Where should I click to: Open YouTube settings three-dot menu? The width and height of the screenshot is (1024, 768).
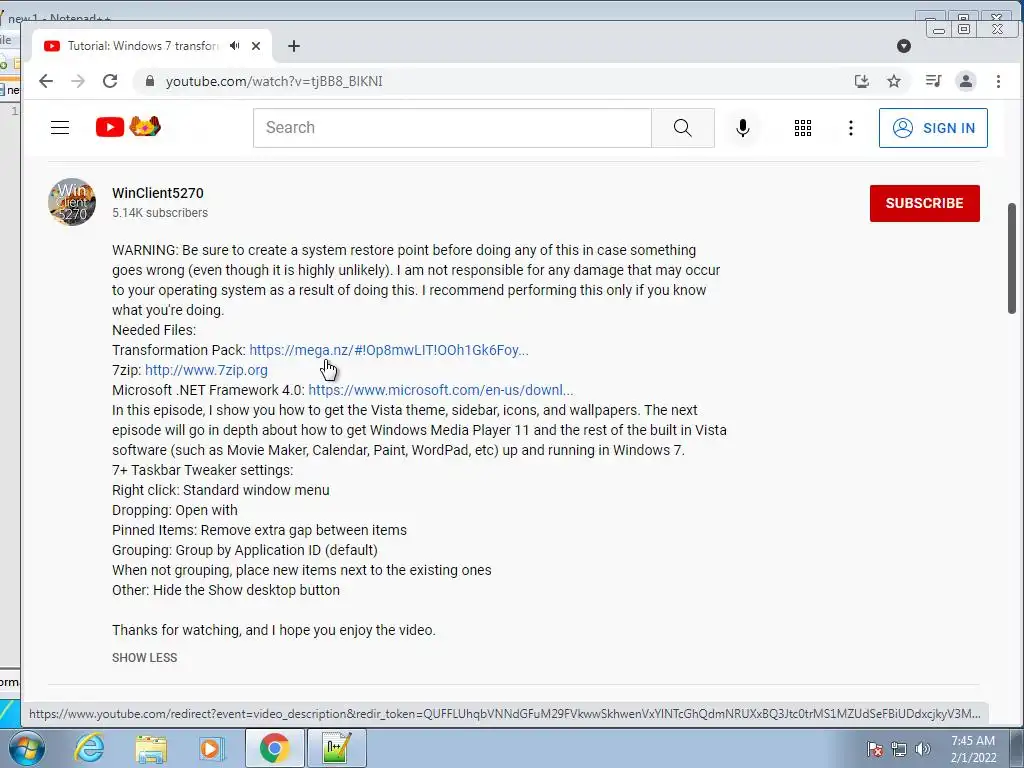pos(850,128)
